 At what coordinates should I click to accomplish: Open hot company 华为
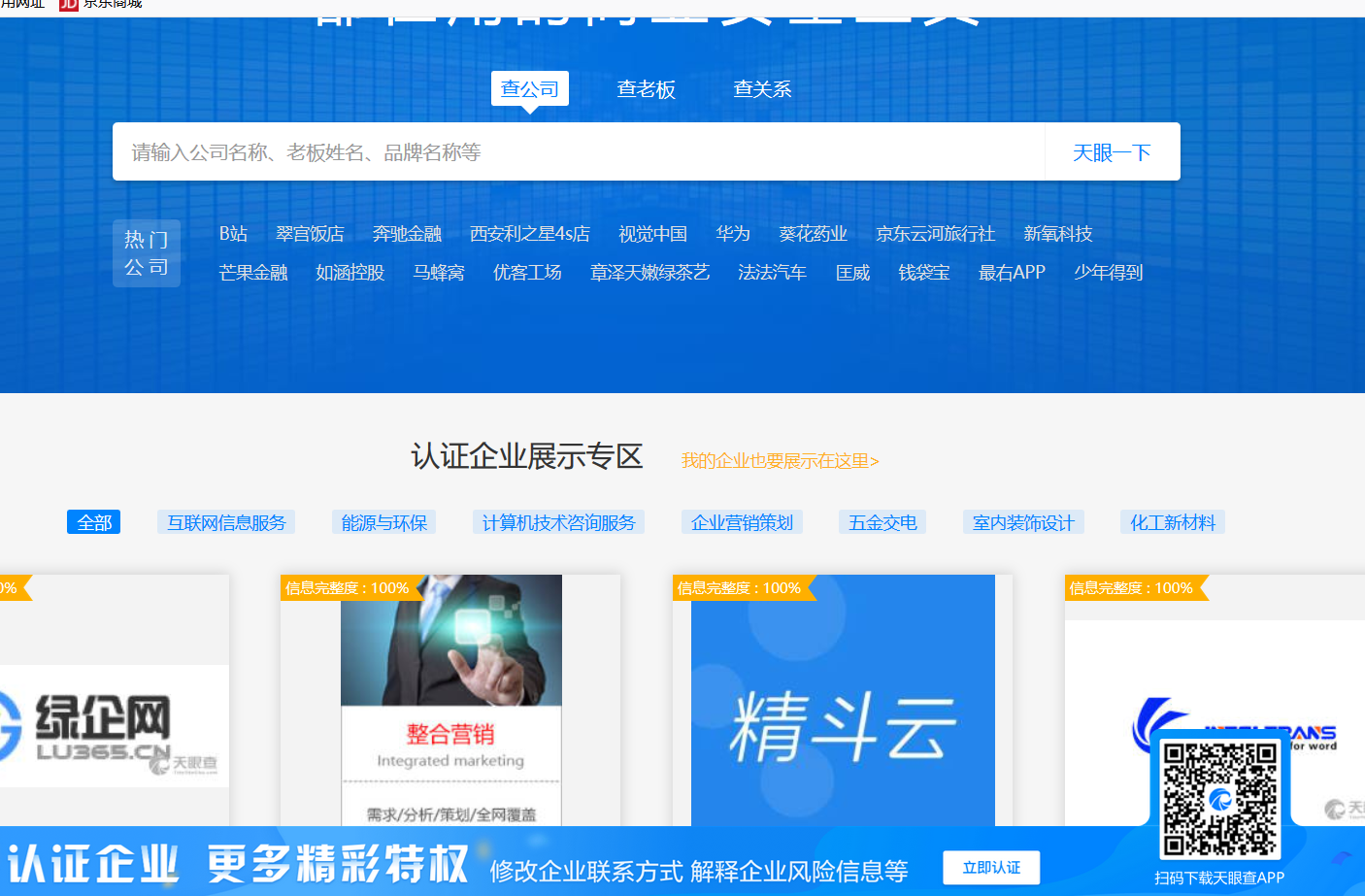pyautogui.click(x=733, y=234)
